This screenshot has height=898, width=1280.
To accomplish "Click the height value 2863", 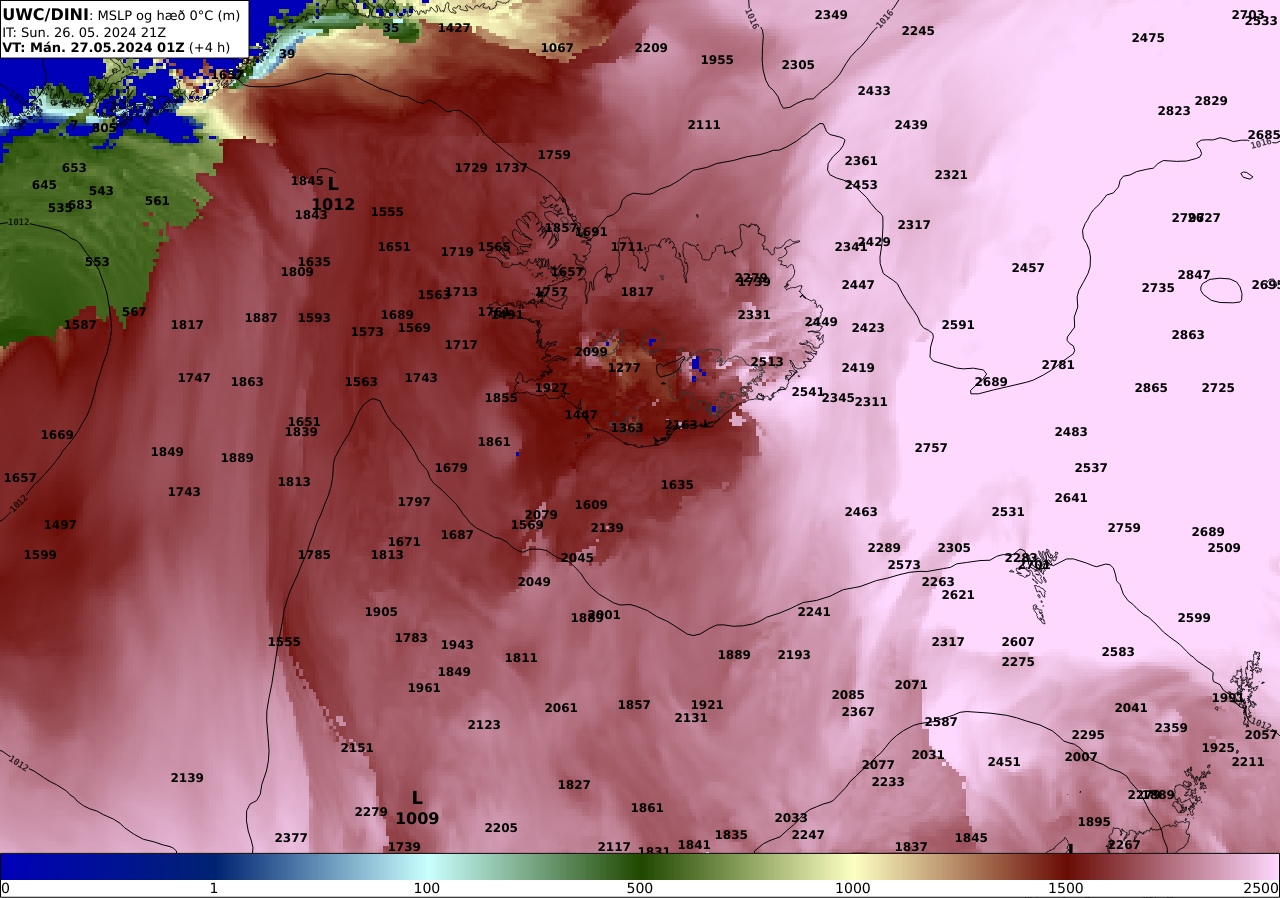I will tap(1188, 335).
